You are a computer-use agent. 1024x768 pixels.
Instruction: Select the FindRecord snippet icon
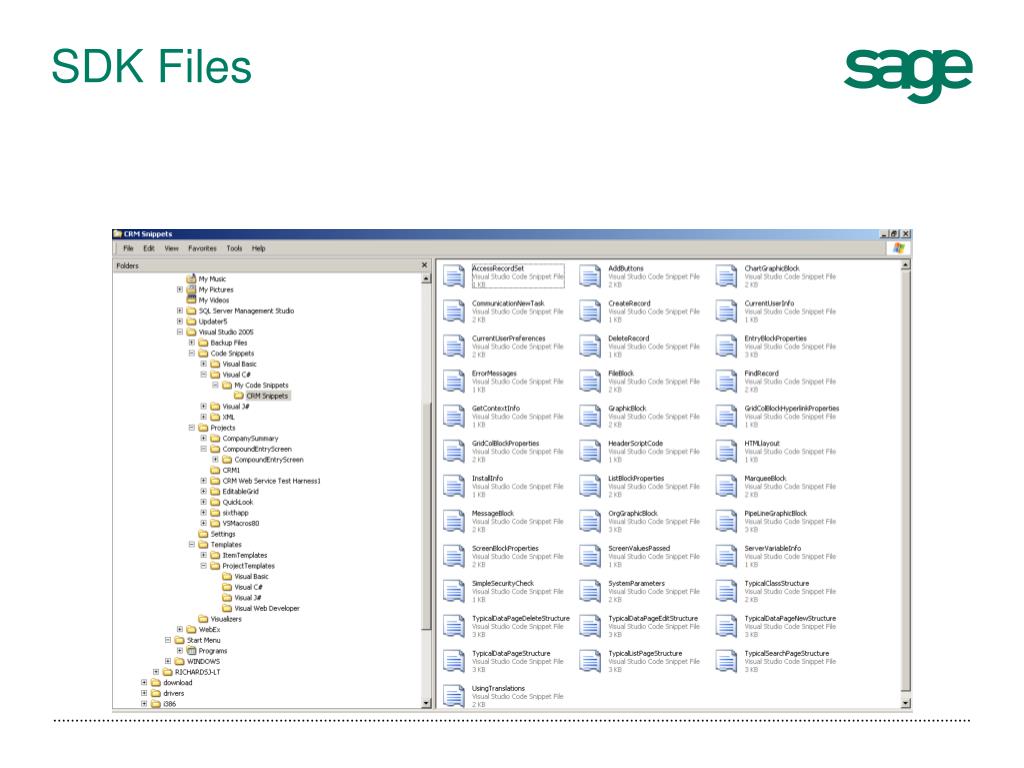726,381
